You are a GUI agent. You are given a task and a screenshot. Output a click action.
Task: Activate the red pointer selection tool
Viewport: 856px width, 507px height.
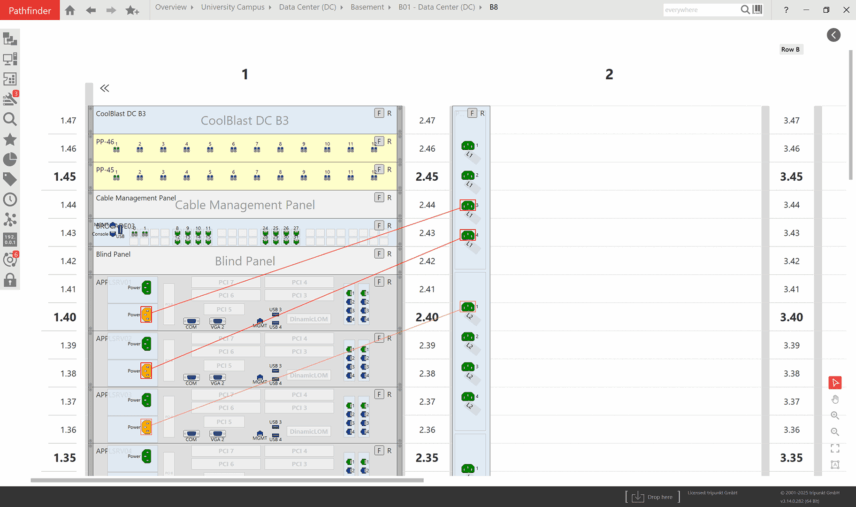coord(835,382)
